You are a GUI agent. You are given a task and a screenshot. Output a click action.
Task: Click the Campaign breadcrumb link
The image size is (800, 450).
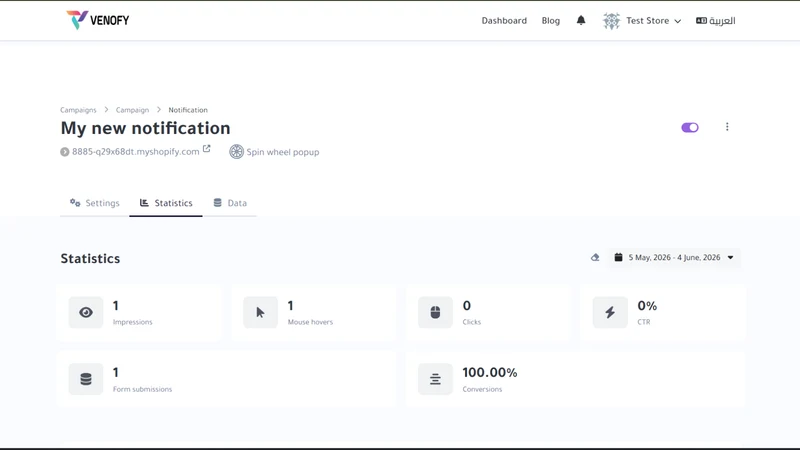pos(132,110)
